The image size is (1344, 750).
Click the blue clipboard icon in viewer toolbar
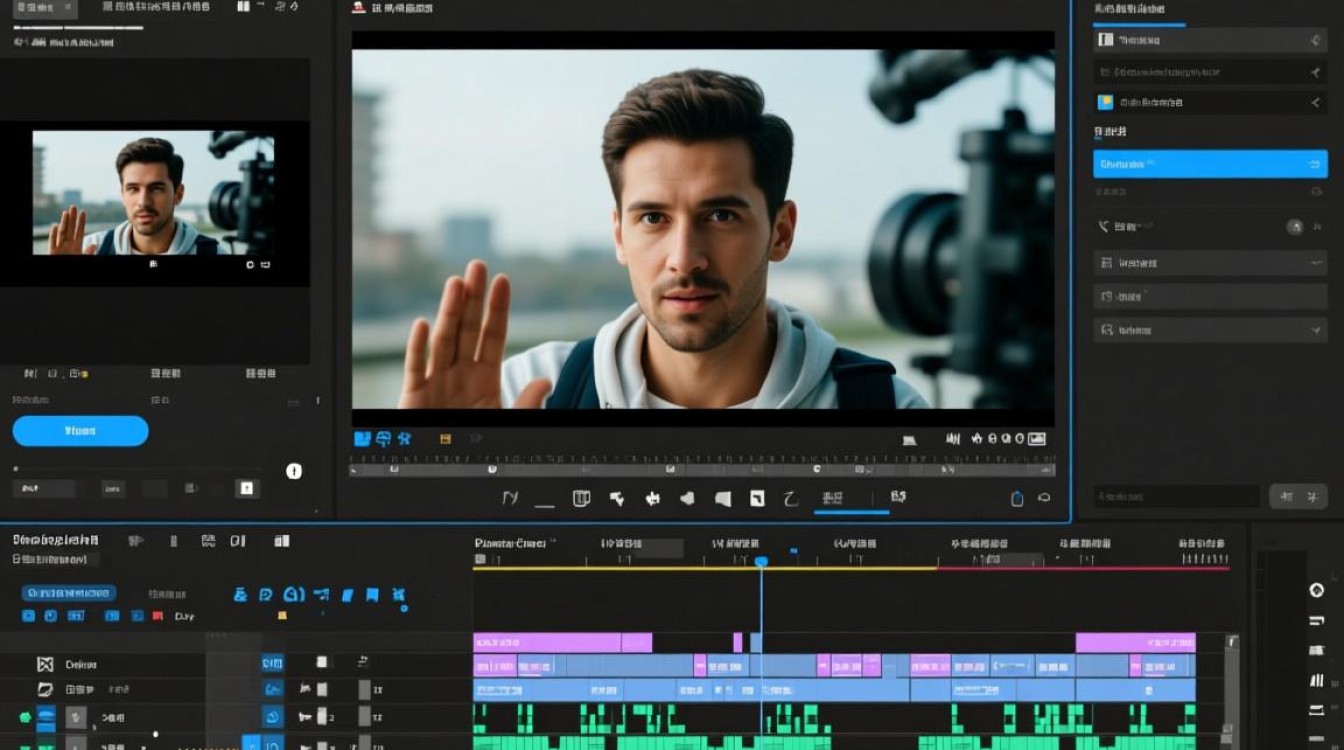click(x=1017, y=498)
